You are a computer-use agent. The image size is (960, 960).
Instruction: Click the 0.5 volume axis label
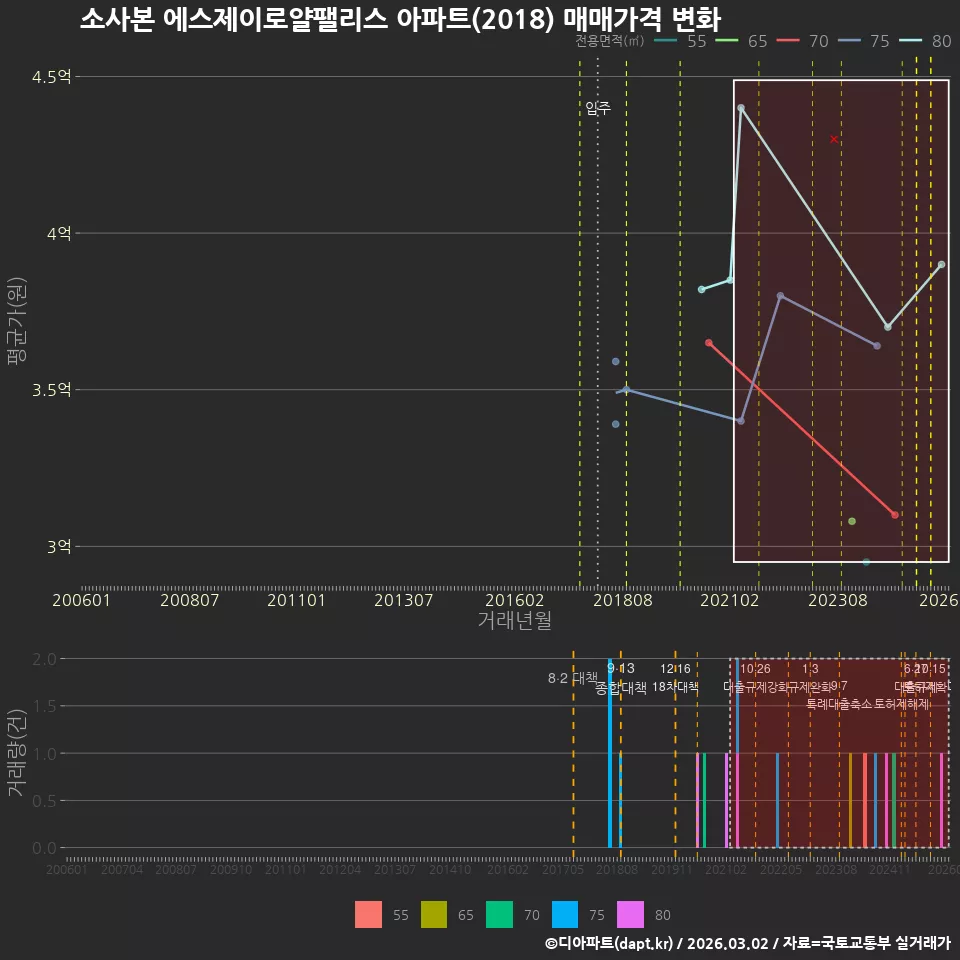[x=44, y=801]
